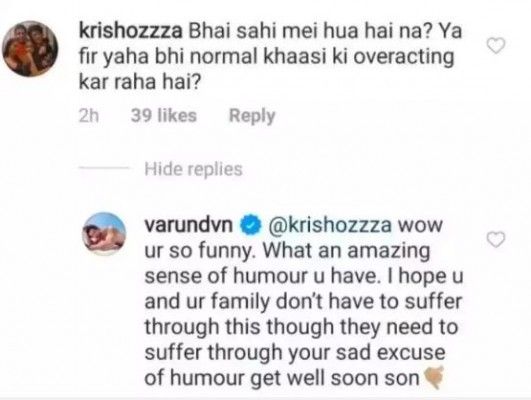Click the 2h timestamp on the comment

pyautogui.click(x=89, y=116)
